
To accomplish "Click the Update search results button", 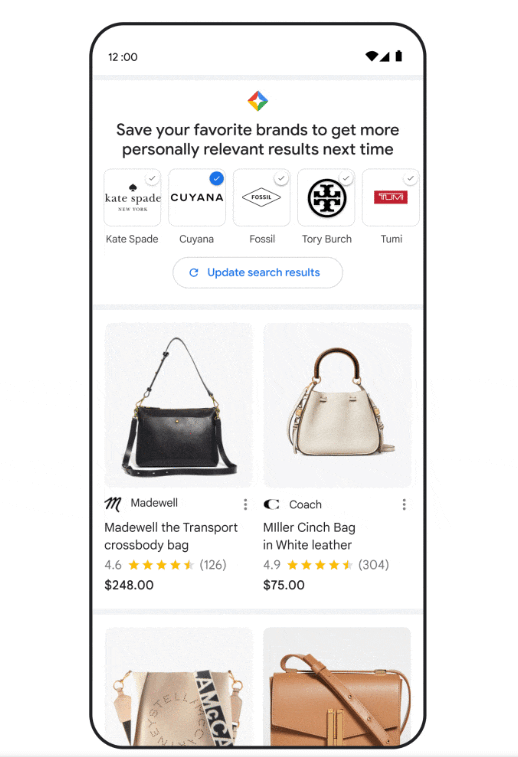I will pyautogui.click(x=258, y=273).
